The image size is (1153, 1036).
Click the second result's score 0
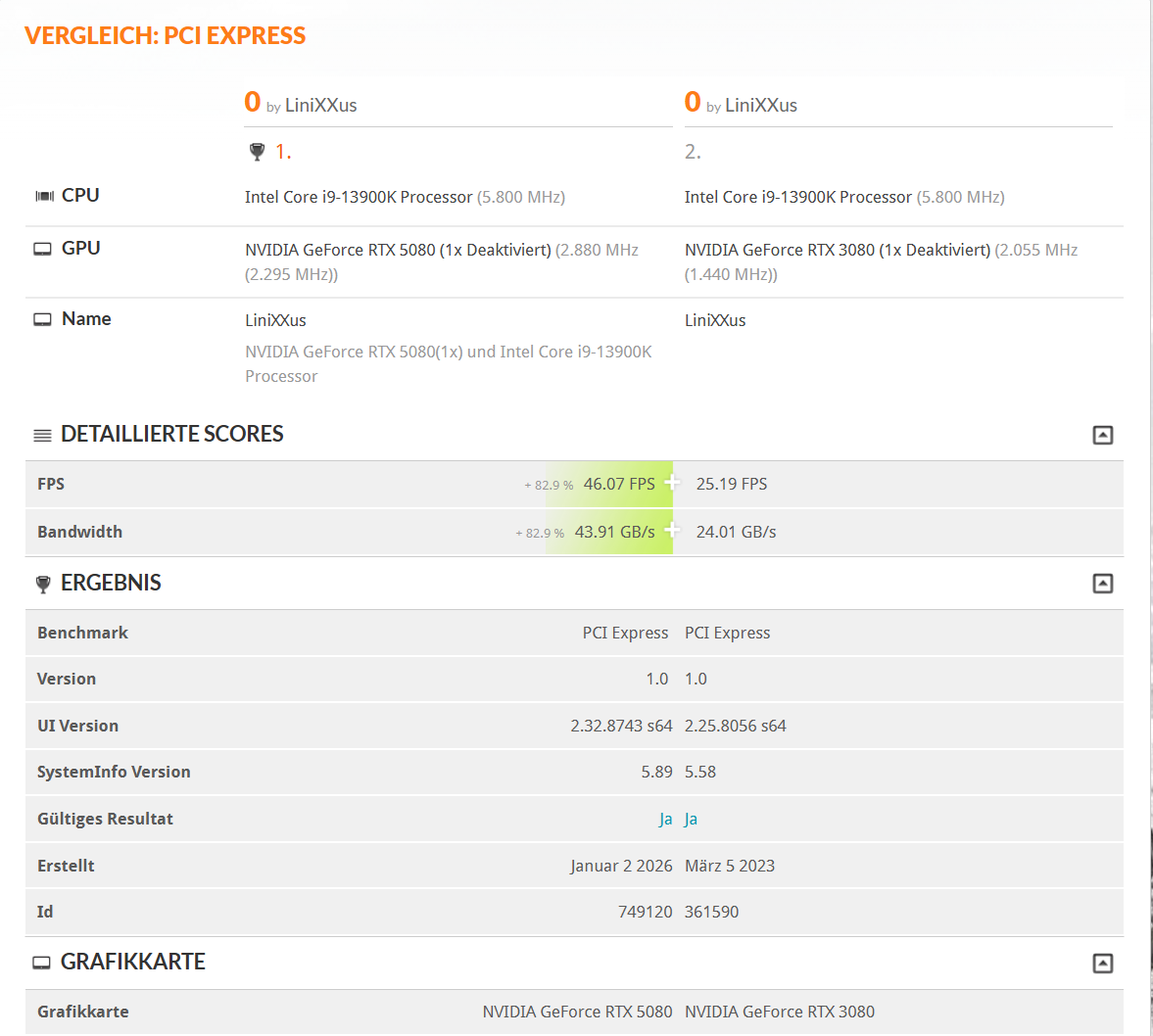coord(692,102)
